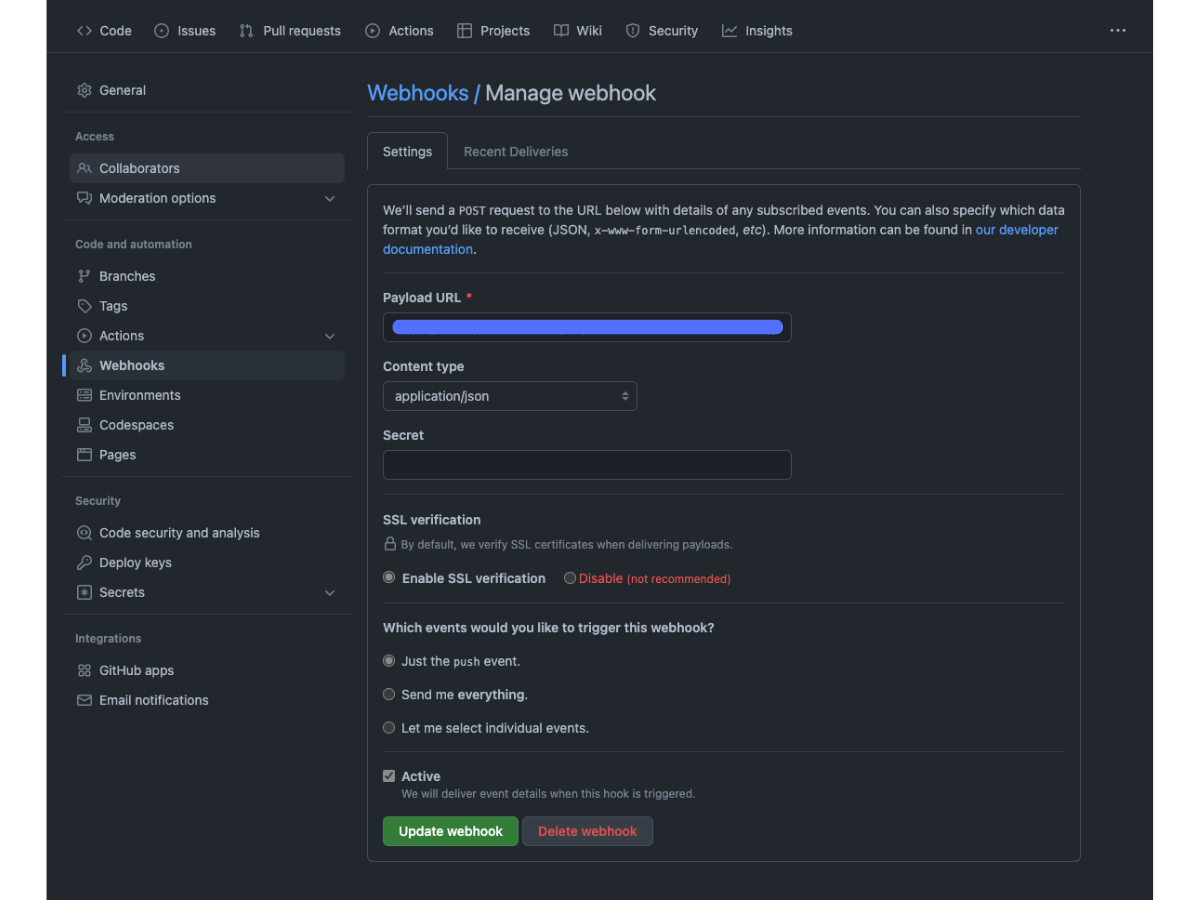Image resolution: width=1200 pixels, height=900 pixels.
Task: Click the Branches icon in sidebar
Action: (85, 276)
